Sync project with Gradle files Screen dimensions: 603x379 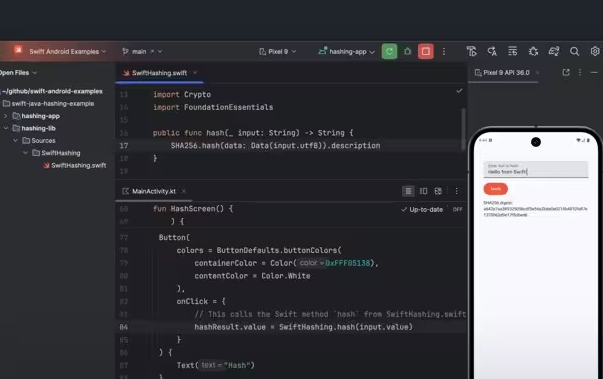point(554,51)
